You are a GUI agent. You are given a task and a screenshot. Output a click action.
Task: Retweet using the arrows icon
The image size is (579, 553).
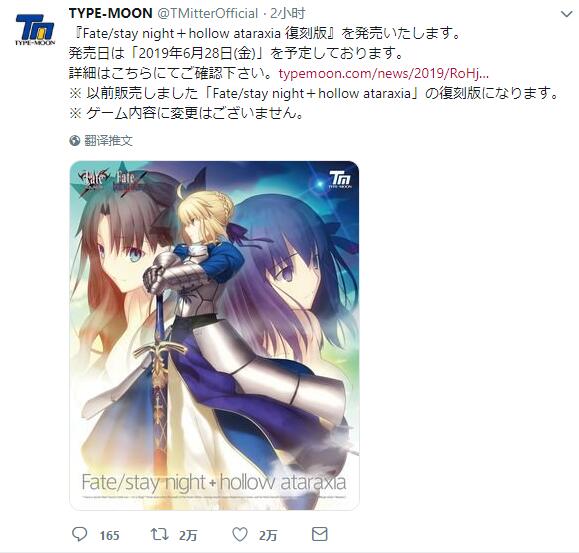[160, 534]
